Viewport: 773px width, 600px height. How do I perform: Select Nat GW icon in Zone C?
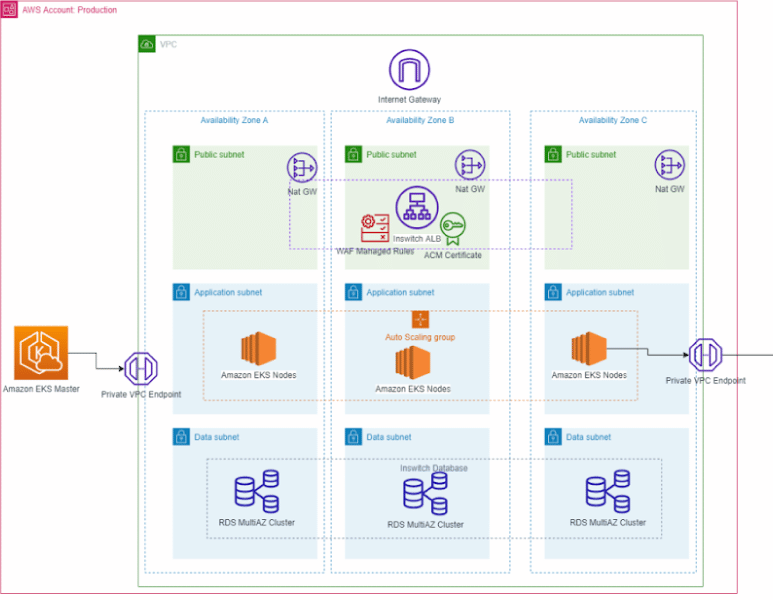[669, 165]
